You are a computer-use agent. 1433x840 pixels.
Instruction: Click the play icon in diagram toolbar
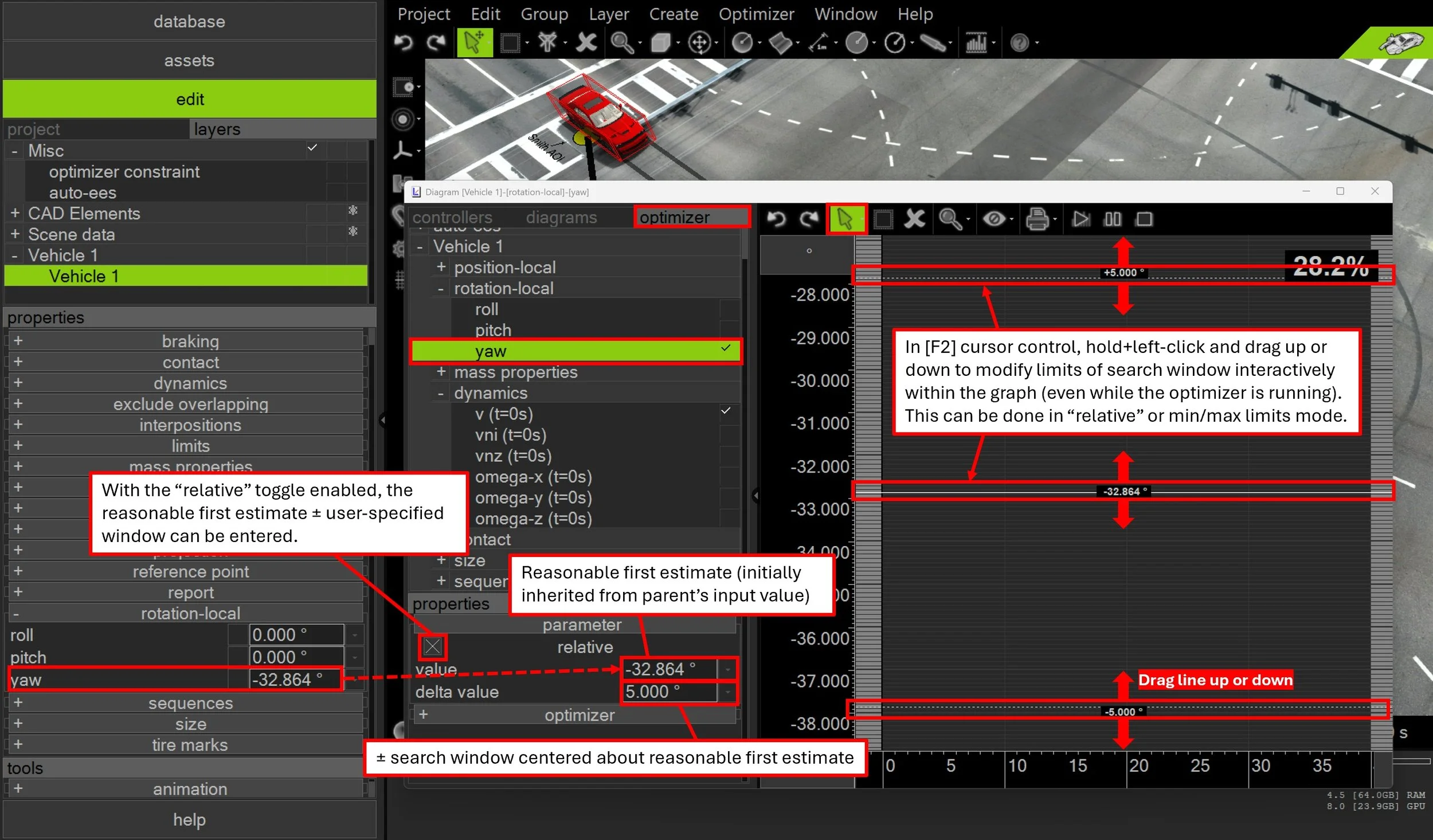pos(1080,219)
